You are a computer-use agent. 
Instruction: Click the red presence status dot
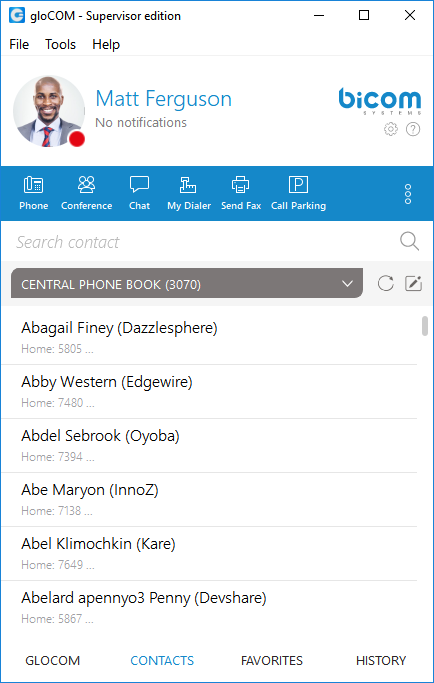[77, 139]
